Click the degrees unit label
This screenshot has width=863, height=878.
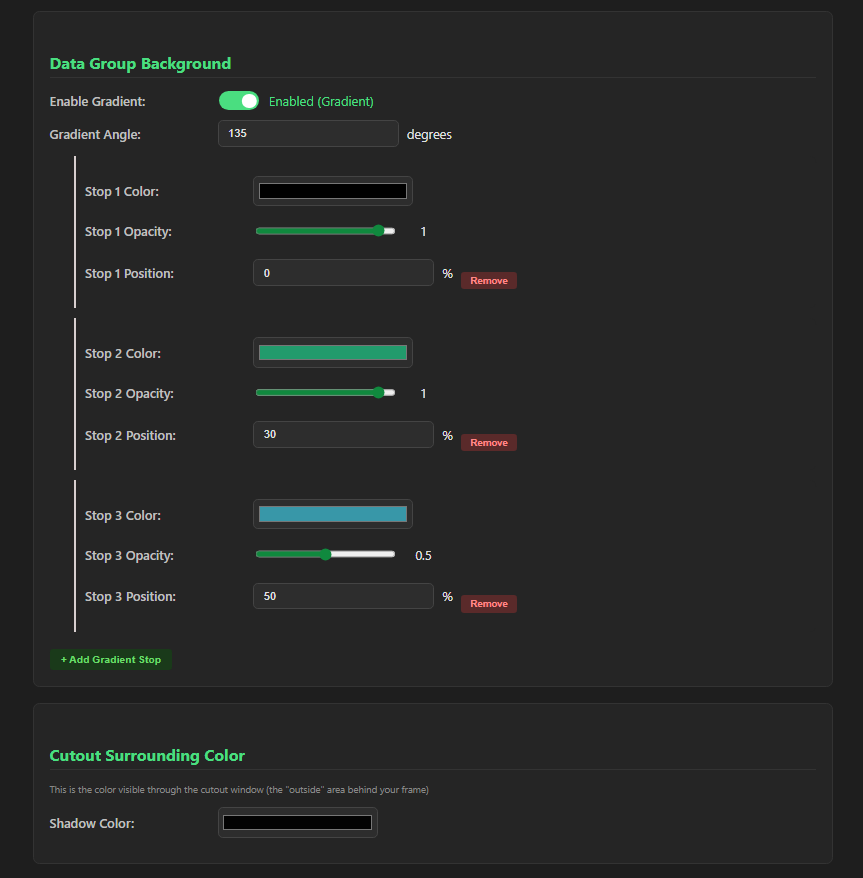pyautogui.click(x=429, y=134)
